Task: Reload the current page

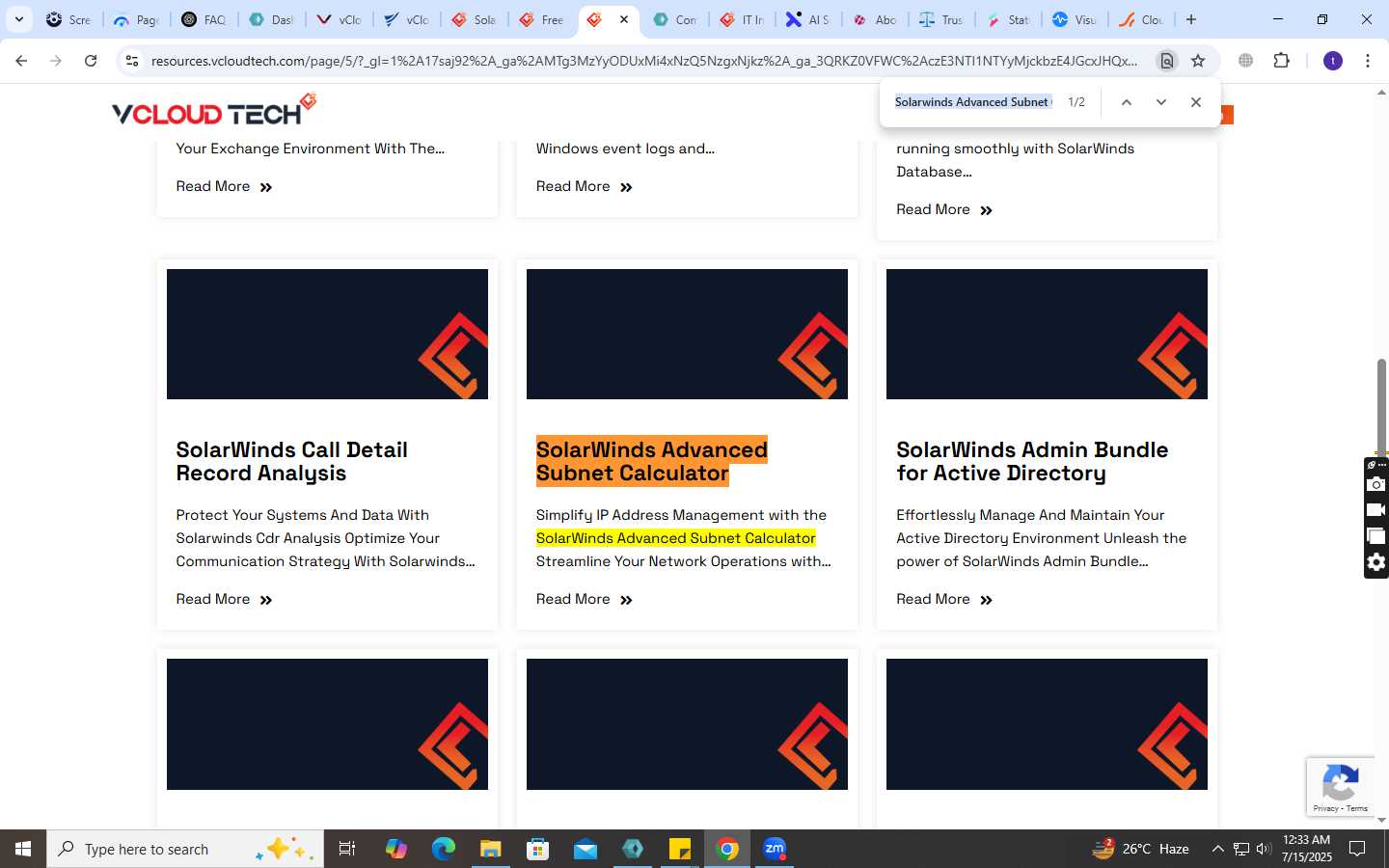Action: point(91,61)
